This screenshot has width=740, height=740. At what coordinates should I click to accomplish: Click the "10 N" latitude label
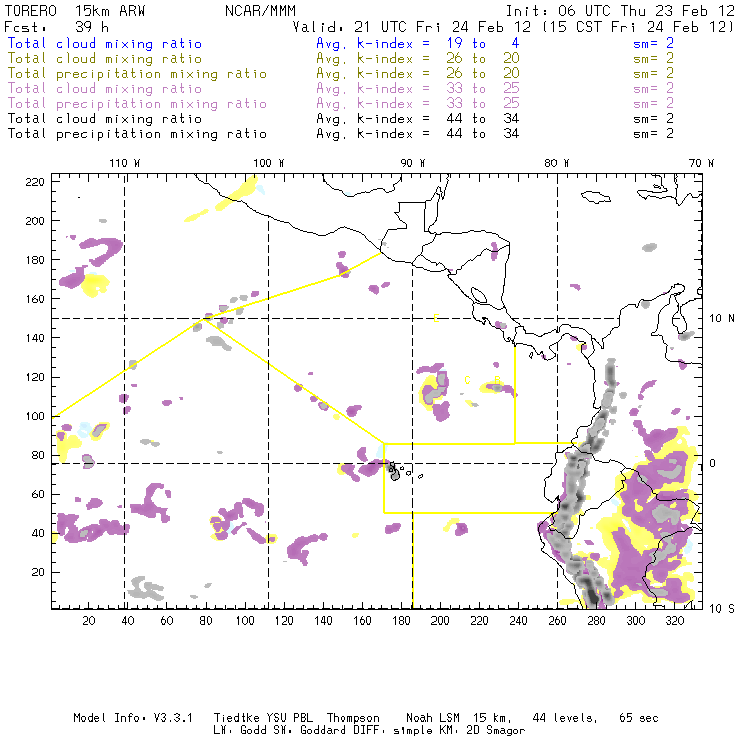coord(722,319)
